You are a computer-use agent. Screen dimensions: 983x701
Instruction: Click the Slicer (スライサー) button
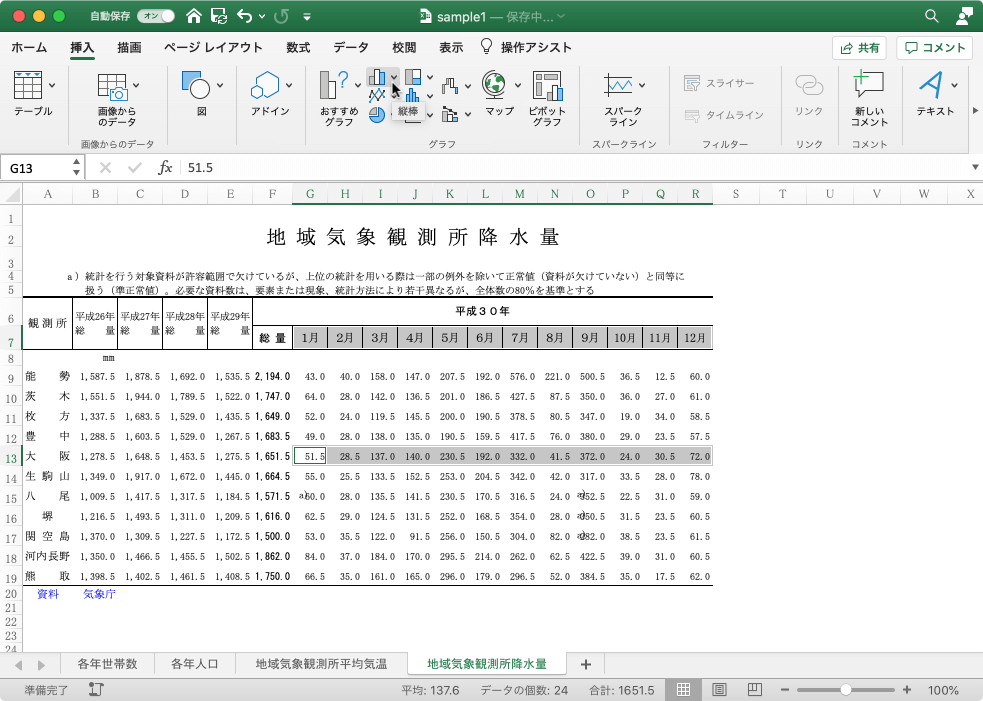click(720, 83)
